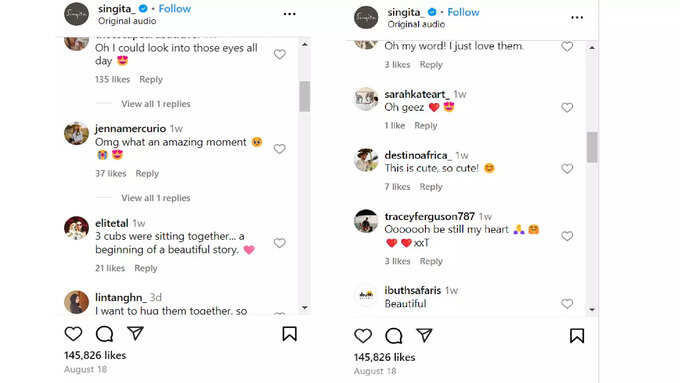Open more options menu in right panel header

click(x=577, y=17)
